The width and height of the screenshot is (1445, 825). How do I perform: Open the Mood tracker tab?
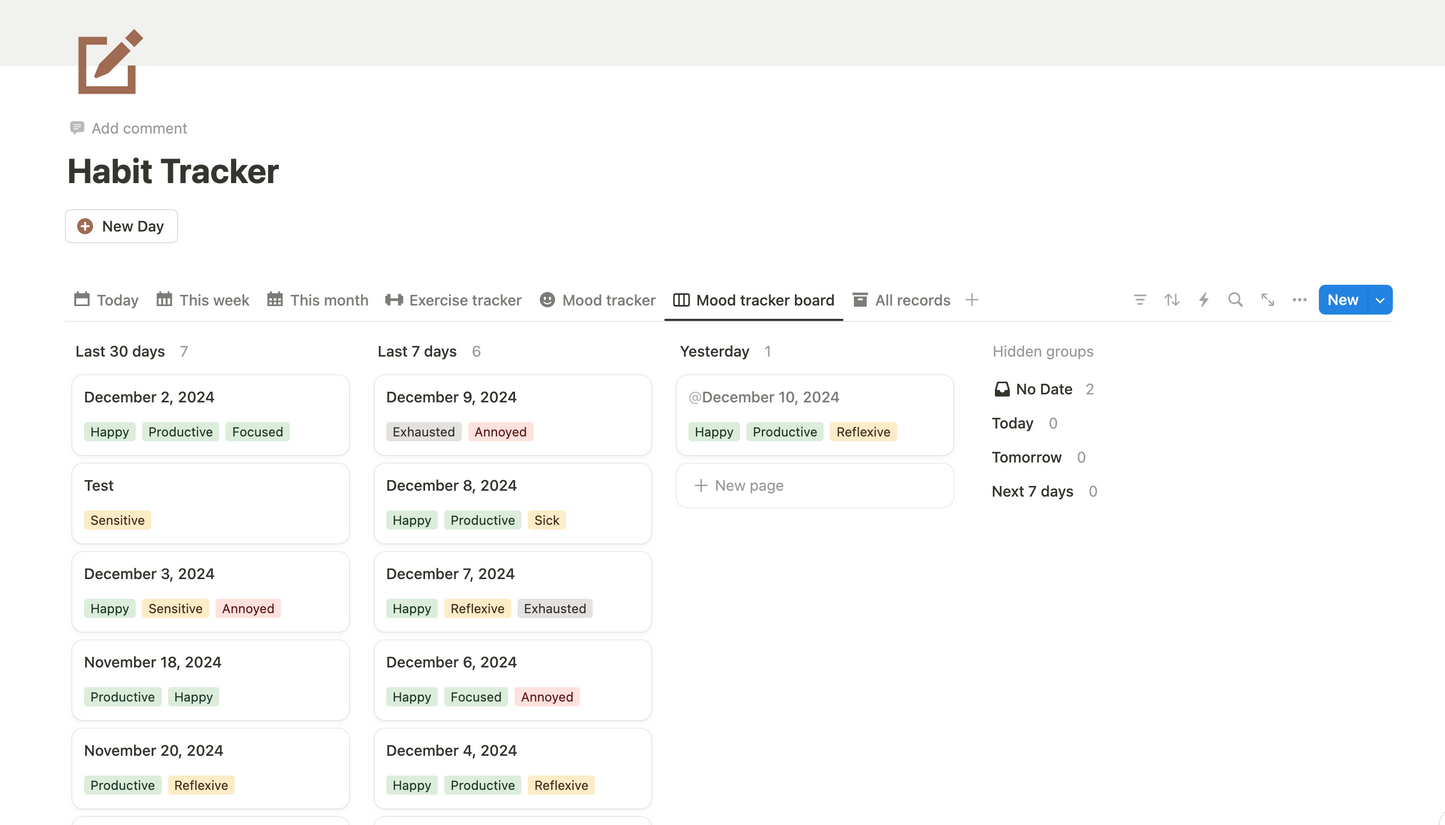coord(597,299)
